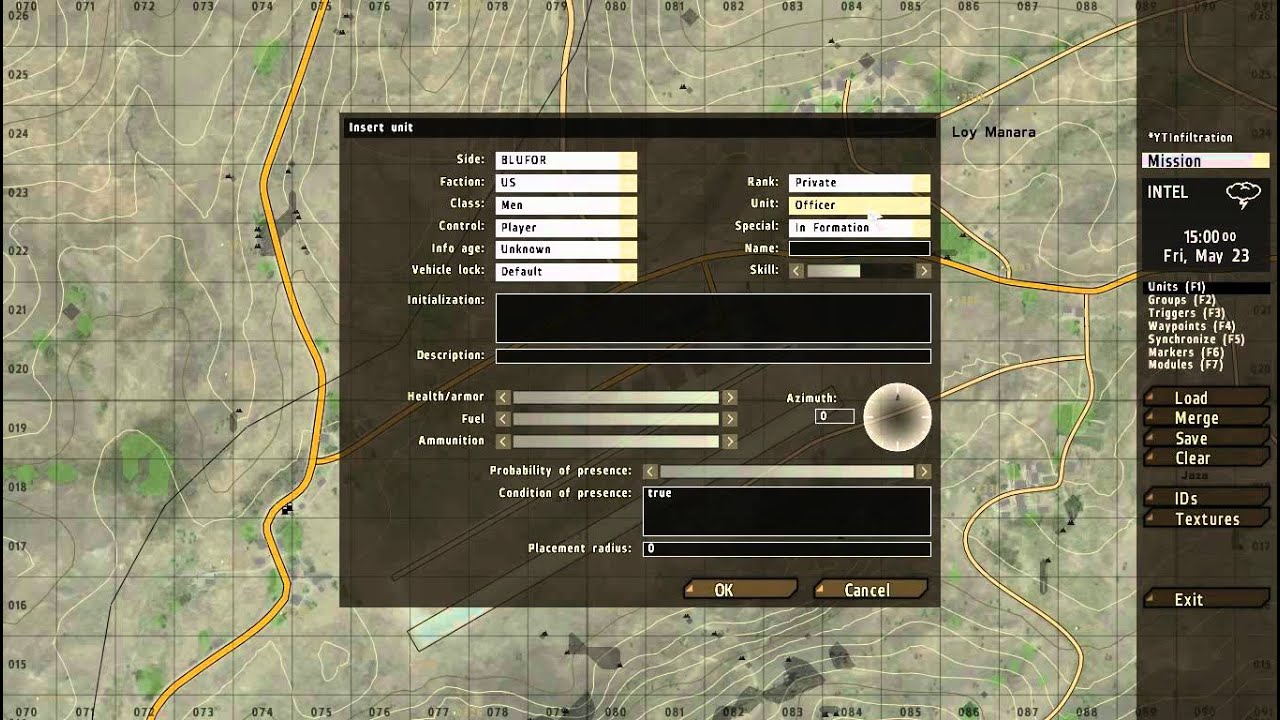1280x720 pixels.
Task: Click the weather cloud icon in Intel
Action: (1243, 195)
